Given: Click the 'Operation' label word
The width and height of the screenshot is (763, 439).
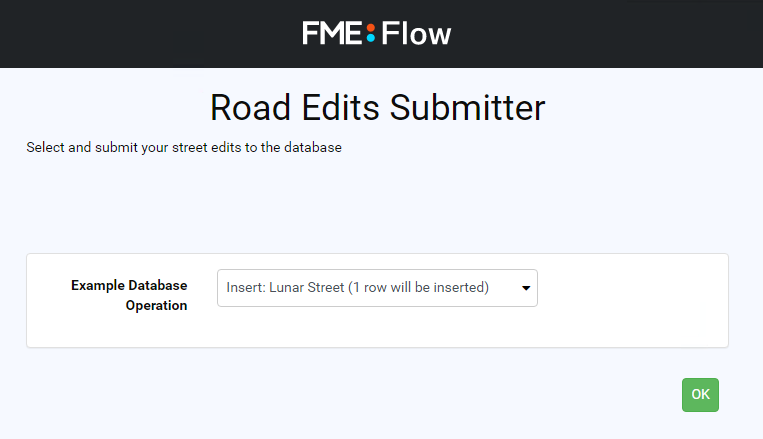Looking at the screenshot, I should [x=156, y=306].
